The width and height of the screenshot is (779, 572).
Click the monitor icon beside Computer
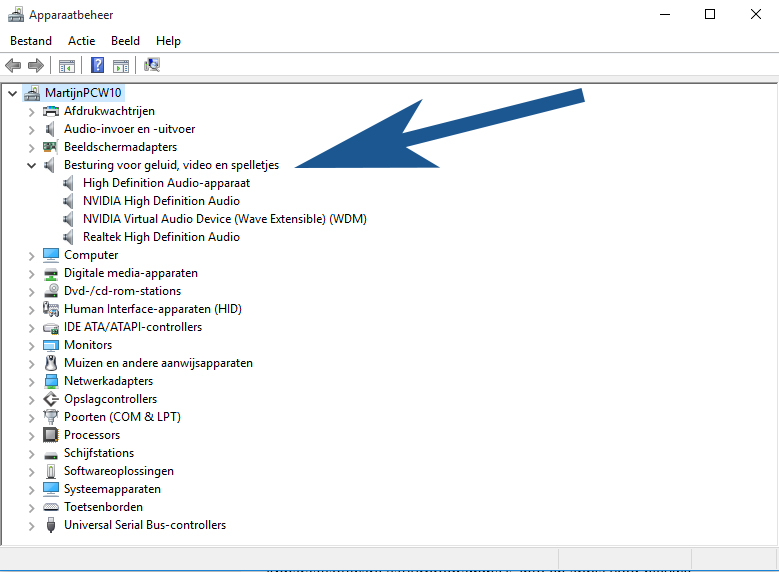[x=51, y=255]
